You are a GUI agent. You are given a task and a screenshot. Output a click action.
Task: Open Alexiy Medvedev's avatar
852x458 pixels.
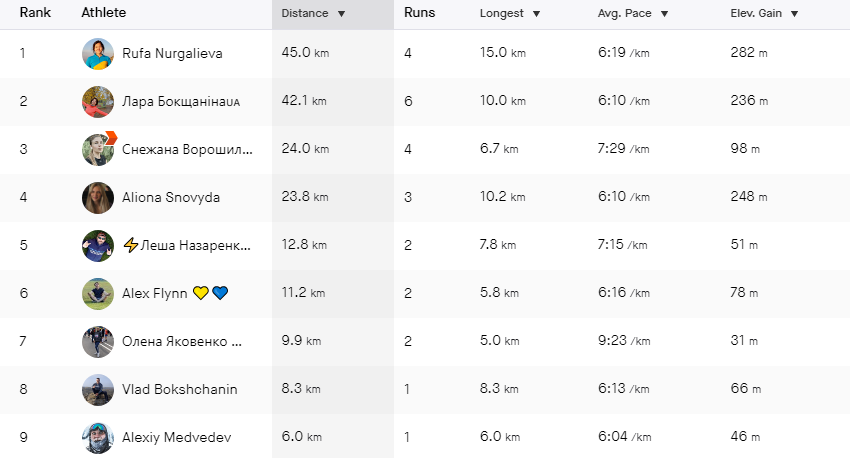[98, 437]
